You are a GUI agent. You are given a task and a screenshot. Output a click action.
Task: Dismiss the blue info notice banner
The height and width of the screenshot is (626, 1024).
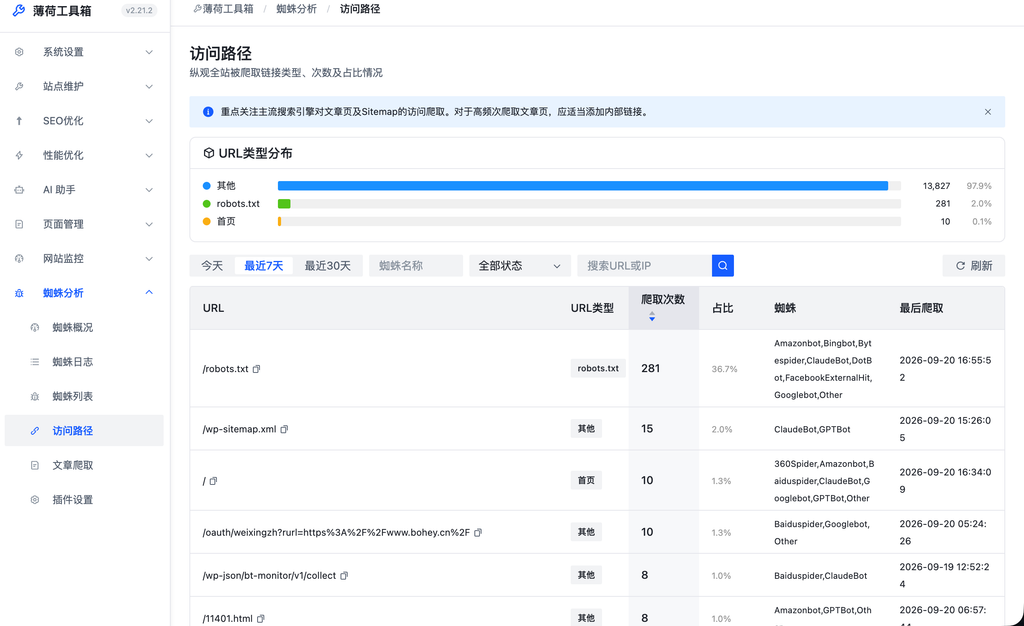(x=987, y=112)
